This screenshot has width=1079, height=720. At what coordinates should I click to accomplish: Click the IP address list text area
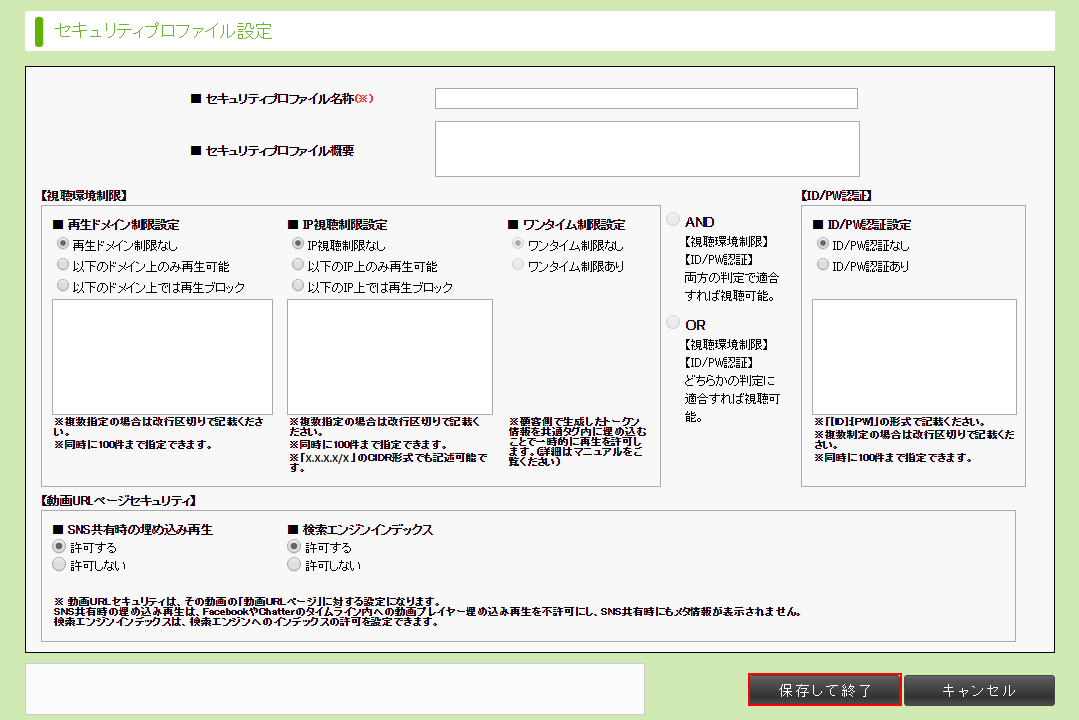click(x=389, y=356)
